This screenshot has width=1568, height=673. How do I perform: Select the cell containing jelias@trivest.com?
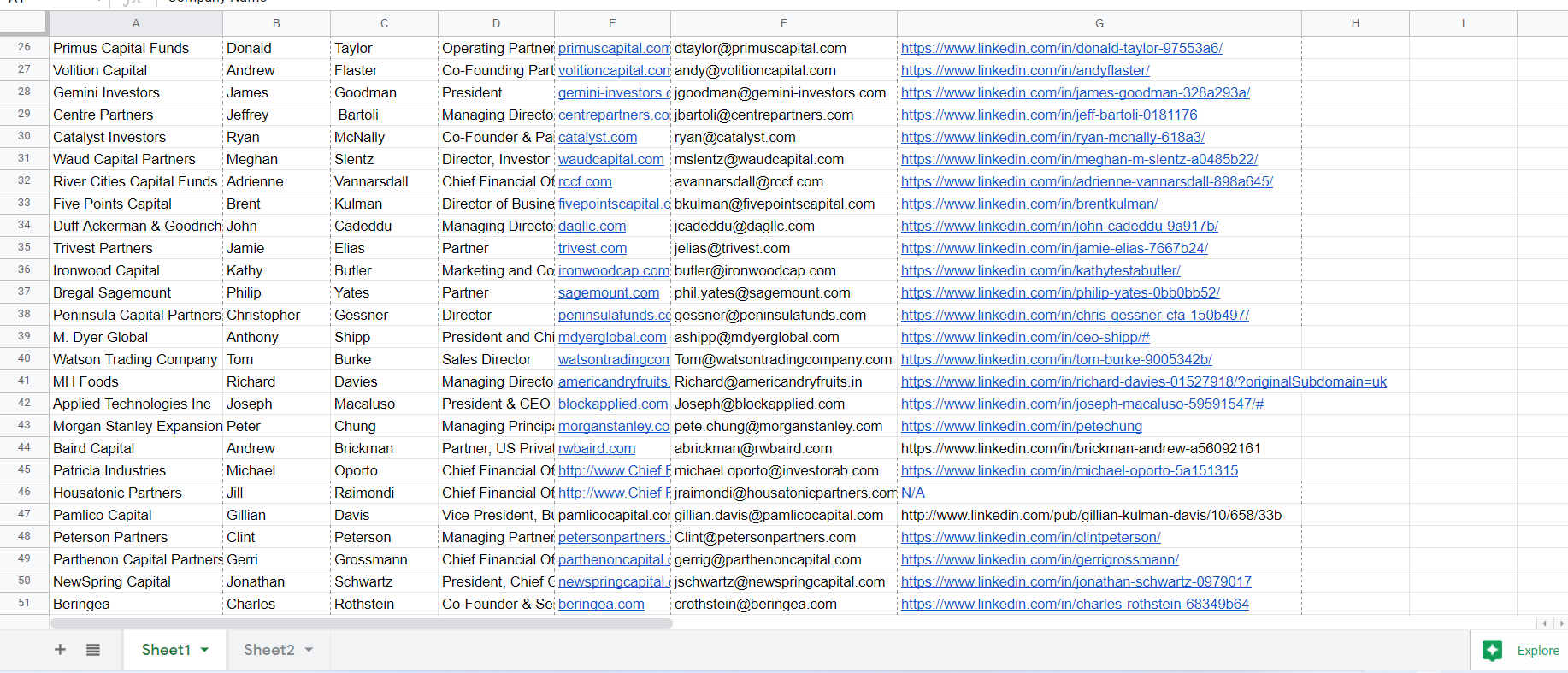tap(732, 249)
